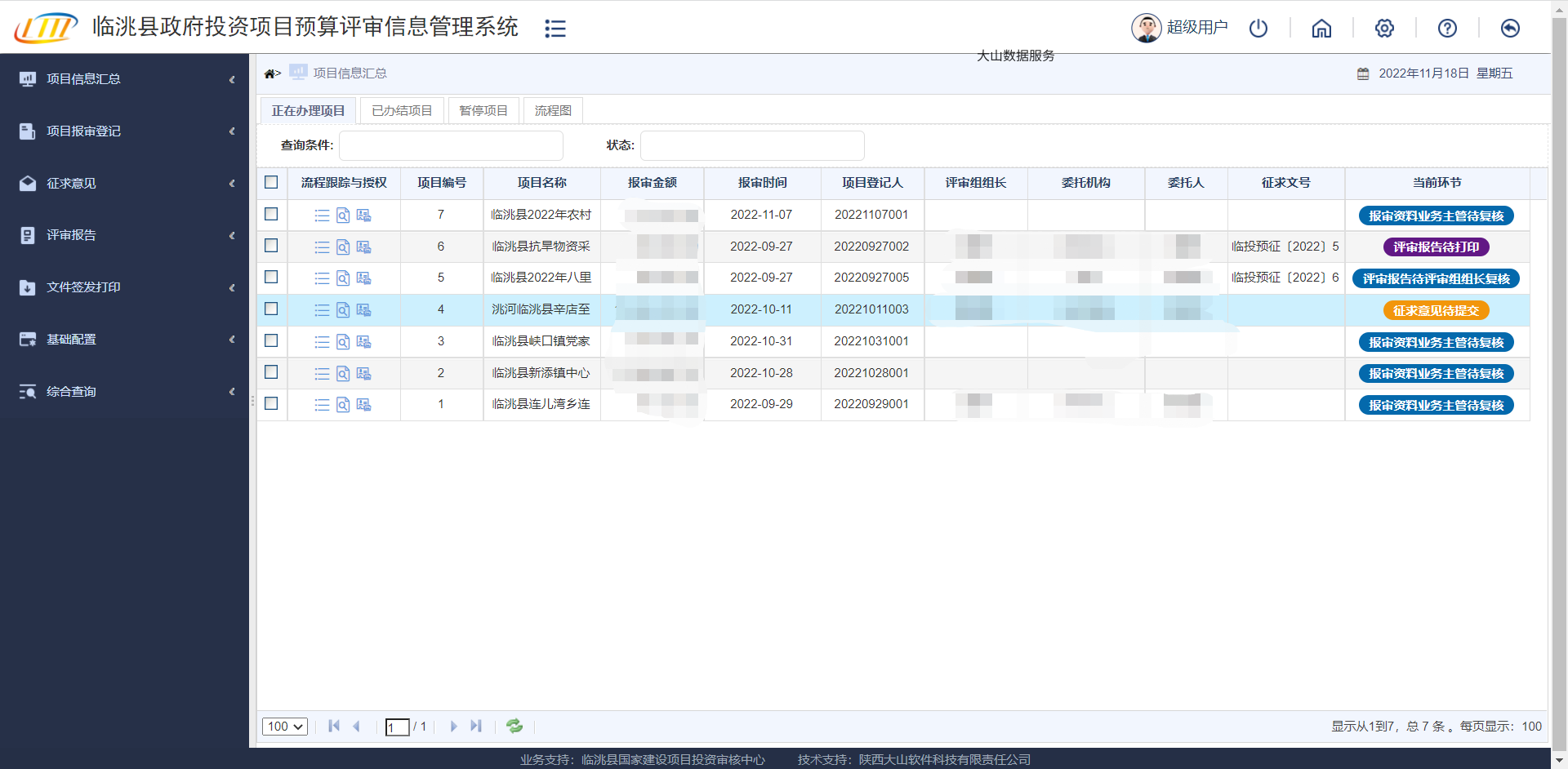Click the 超级用户 avatar
1568x769 pixels.
click(1147, 28)
